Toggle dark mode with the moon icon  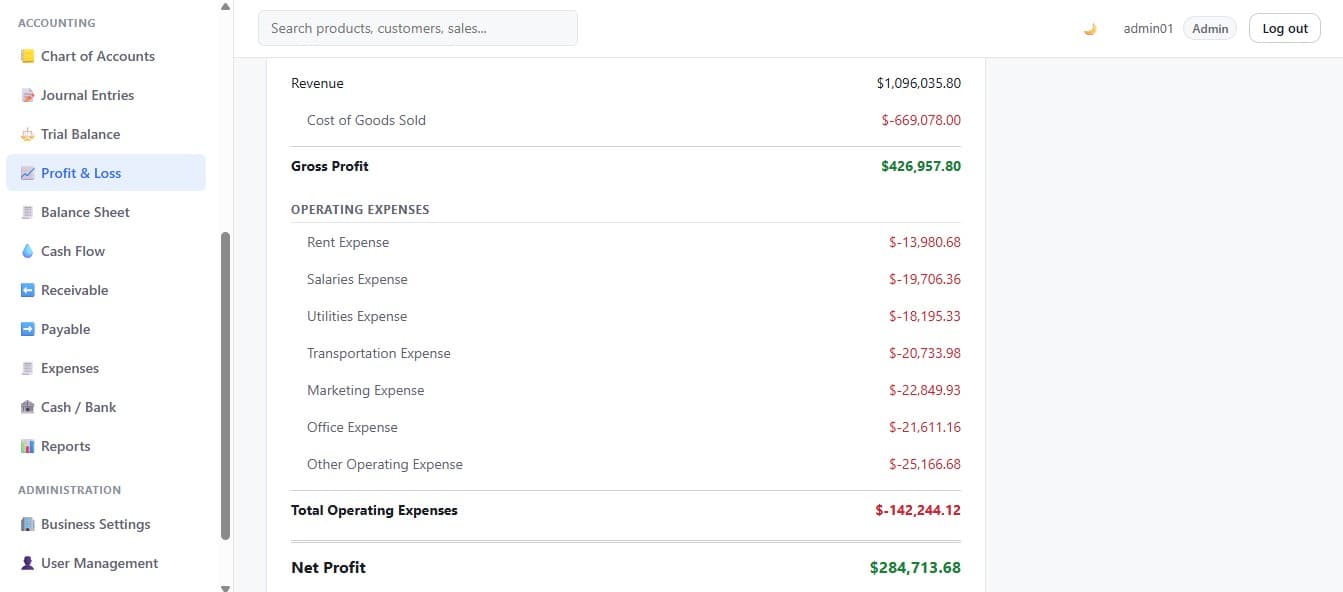click(1090, 29)
